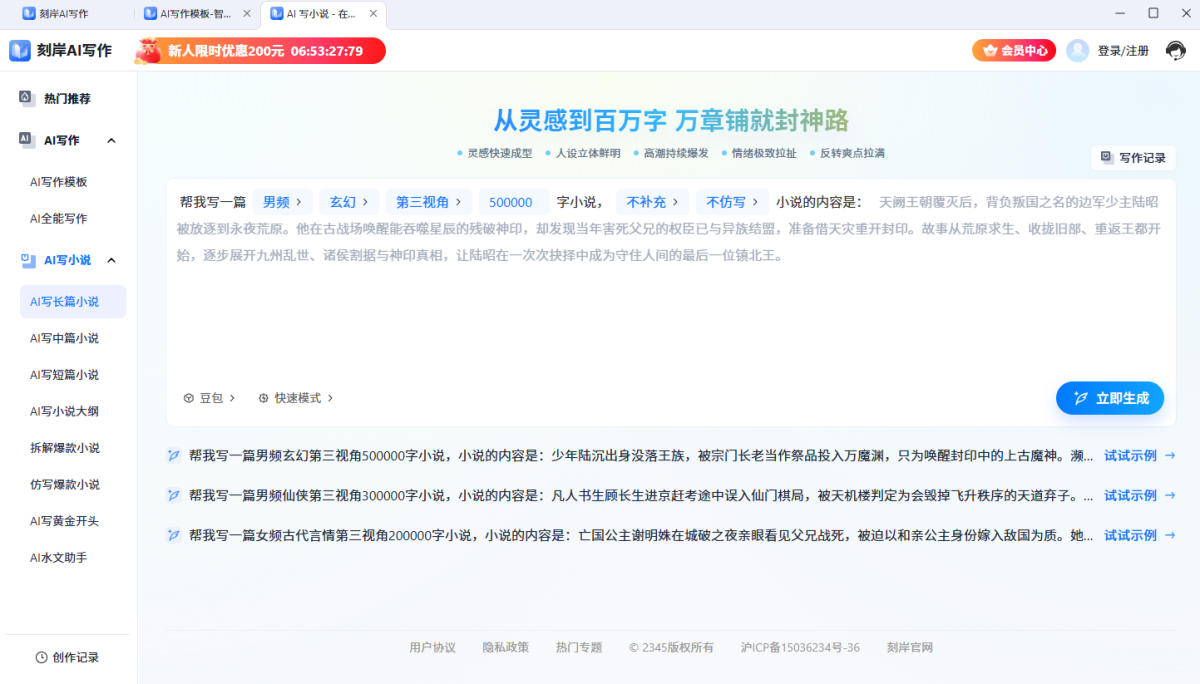
Task: Open the 第三视角 perspective dropdown
Action: [429, 201]
